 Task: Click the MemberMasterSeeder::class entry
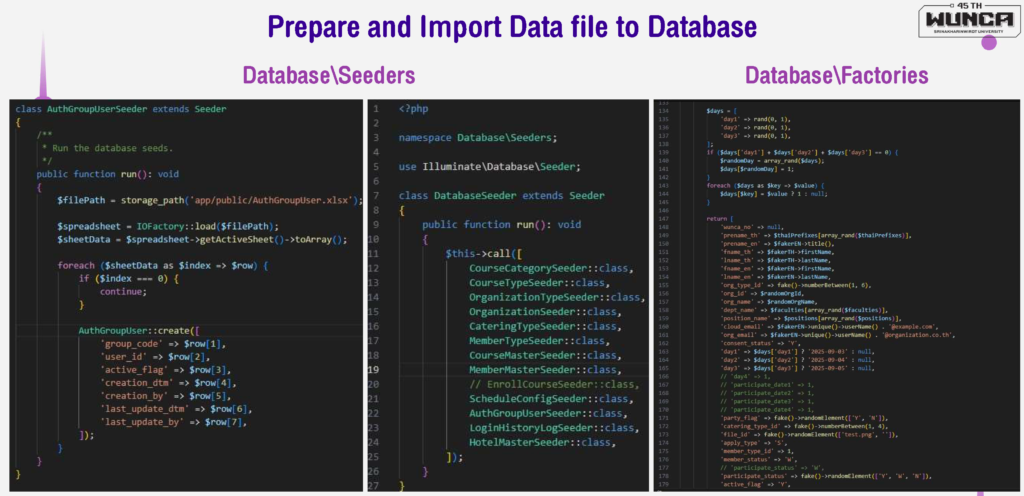546,369
